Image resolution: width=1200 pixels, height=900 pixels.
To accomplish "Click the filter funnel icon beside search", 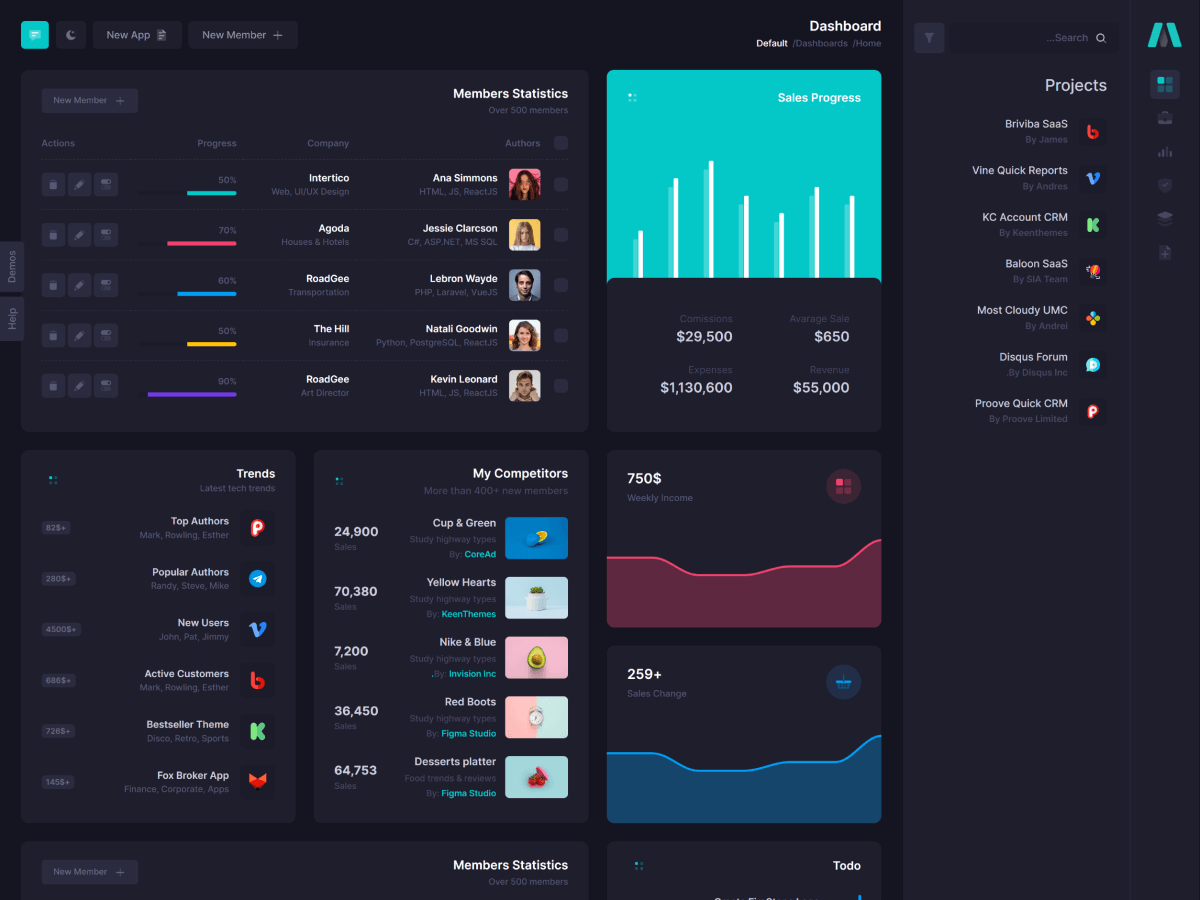I will coord(929,38).
